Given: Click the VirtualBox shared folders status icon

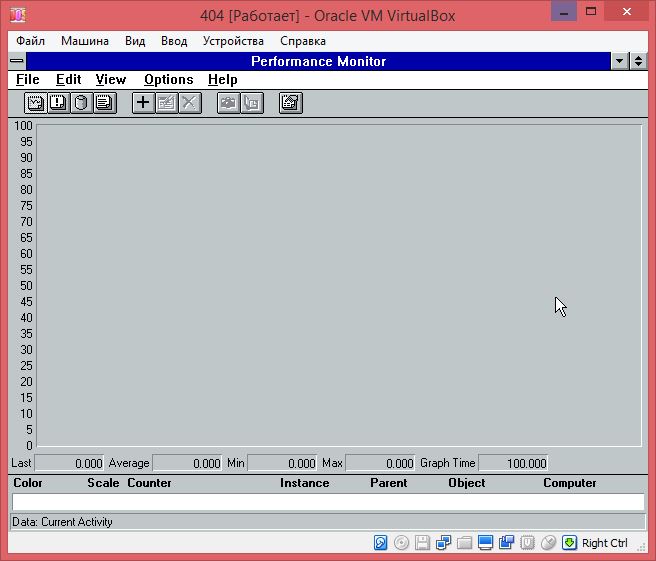Looking at the screenshot, I should click(464, 543).
